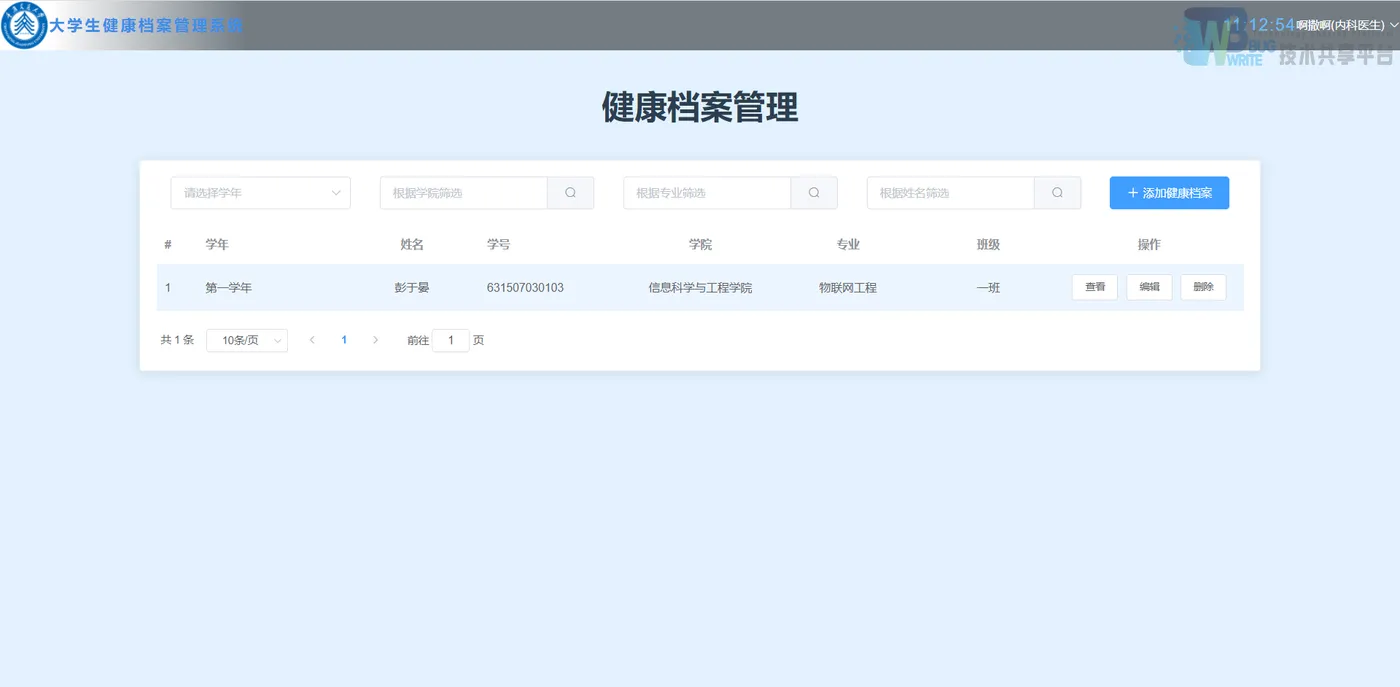Go to the next page with right arrow
1400x687 pixels.
tap(375, 340)
